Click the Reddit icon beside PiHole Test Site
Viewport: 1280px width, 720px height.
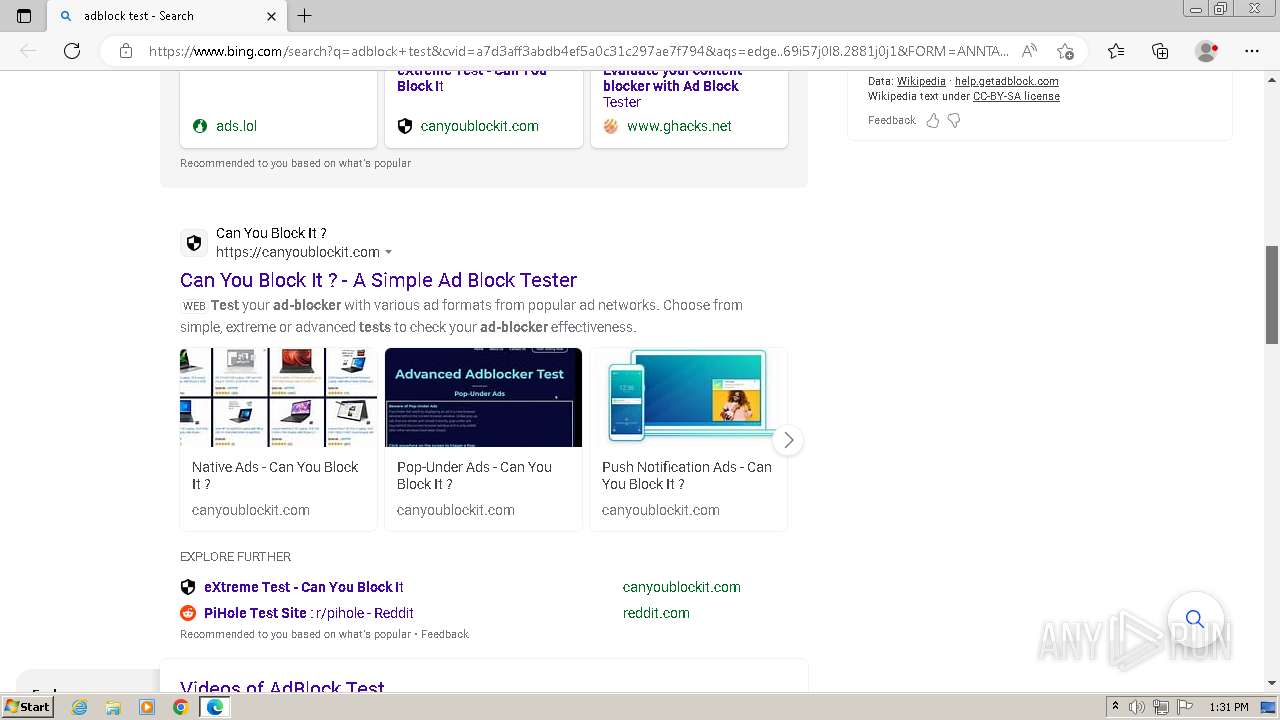coord(188,613)
